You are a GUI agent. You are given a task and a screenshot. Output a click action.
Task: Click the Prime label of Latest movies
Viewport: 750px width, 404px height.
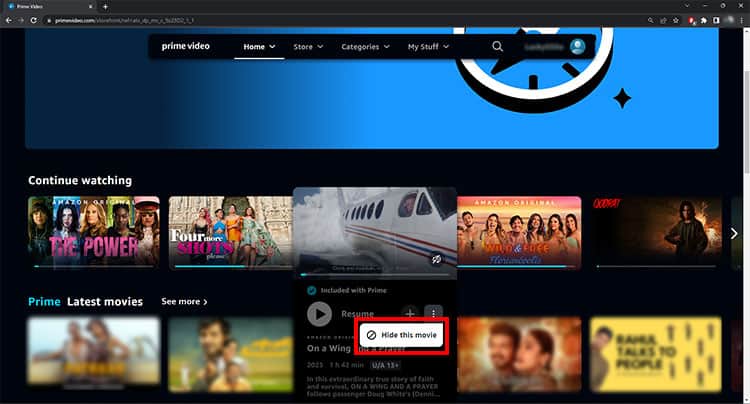(44, 302)
